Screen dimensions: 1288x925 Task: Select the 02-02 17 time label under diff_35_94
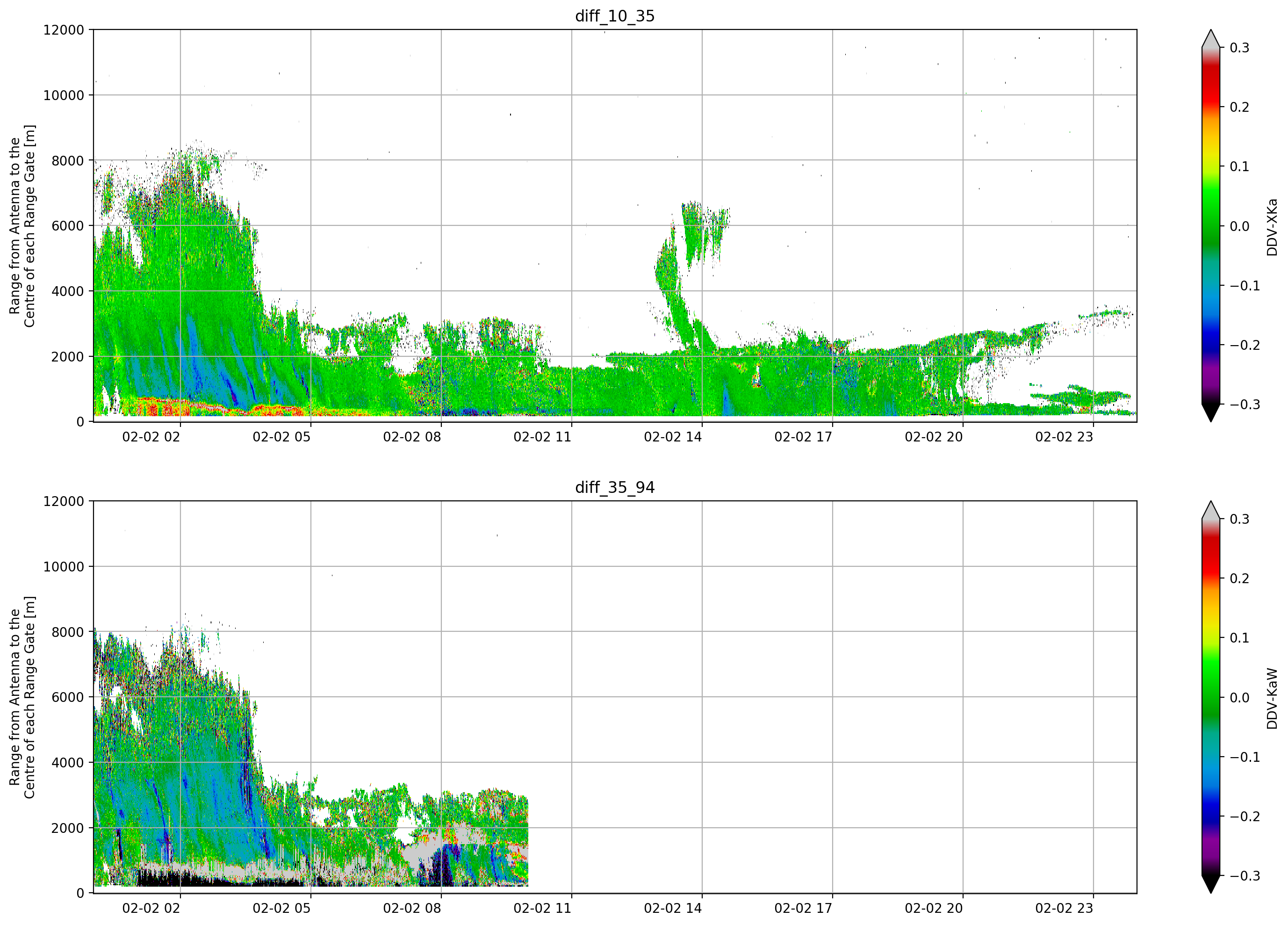[x=803, y=908]
